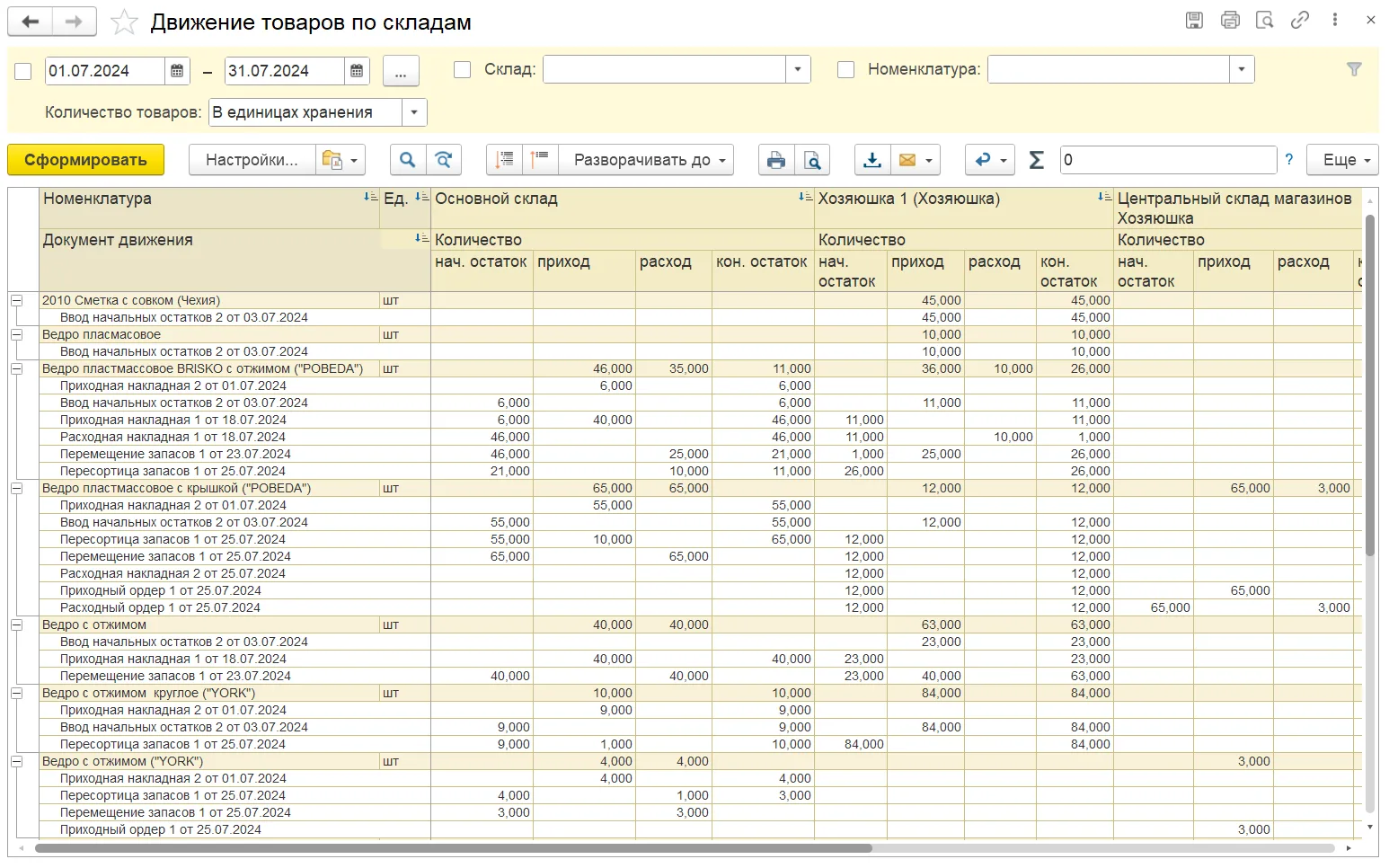Toggle the period filter checkbox

click(23, 71)
